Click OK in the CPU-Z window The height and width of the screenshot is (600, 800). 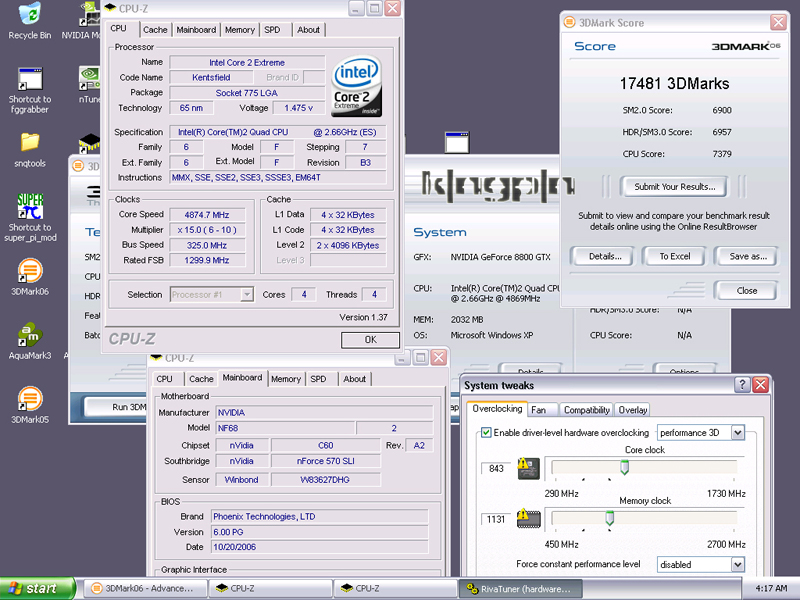370,340
